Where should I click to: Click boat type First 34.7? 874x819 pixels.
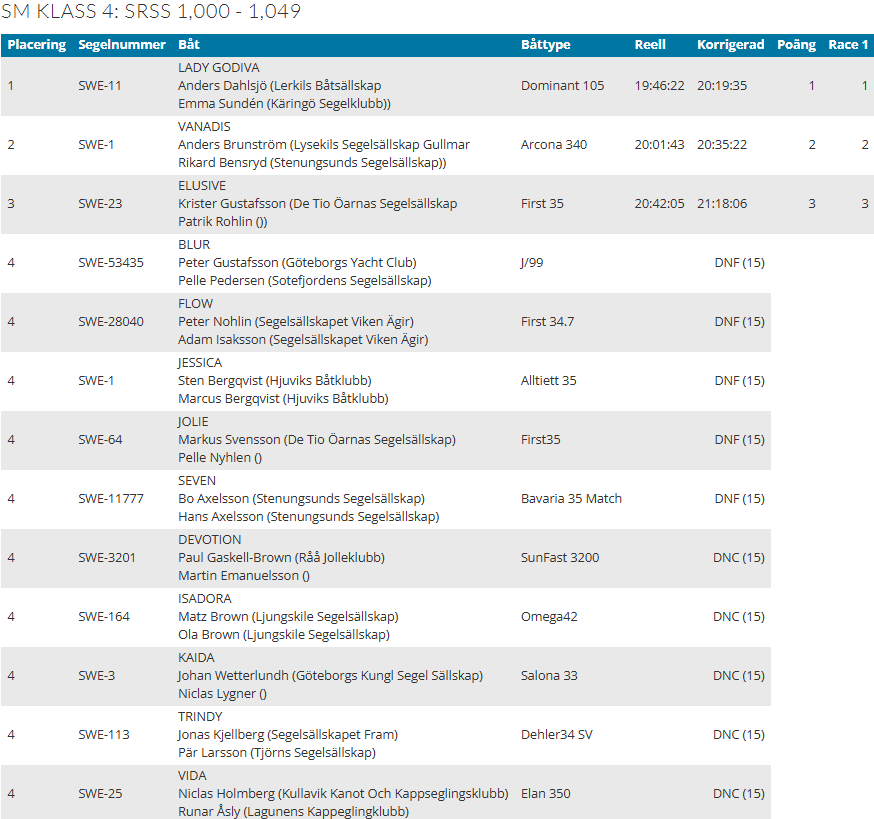pos(547,322)
